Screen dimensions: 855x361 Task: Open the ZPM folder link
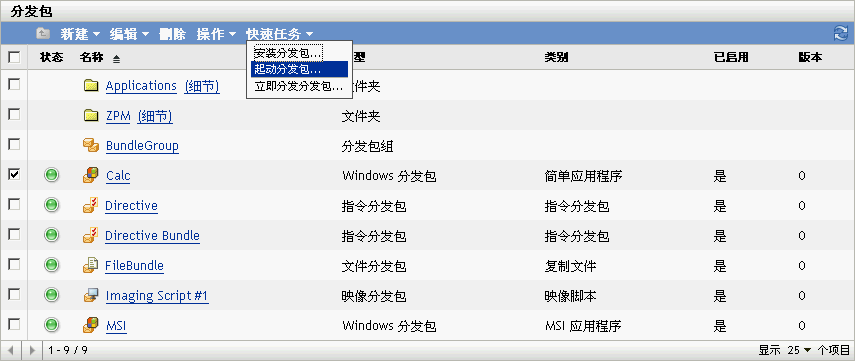click(x=118, y=116)
